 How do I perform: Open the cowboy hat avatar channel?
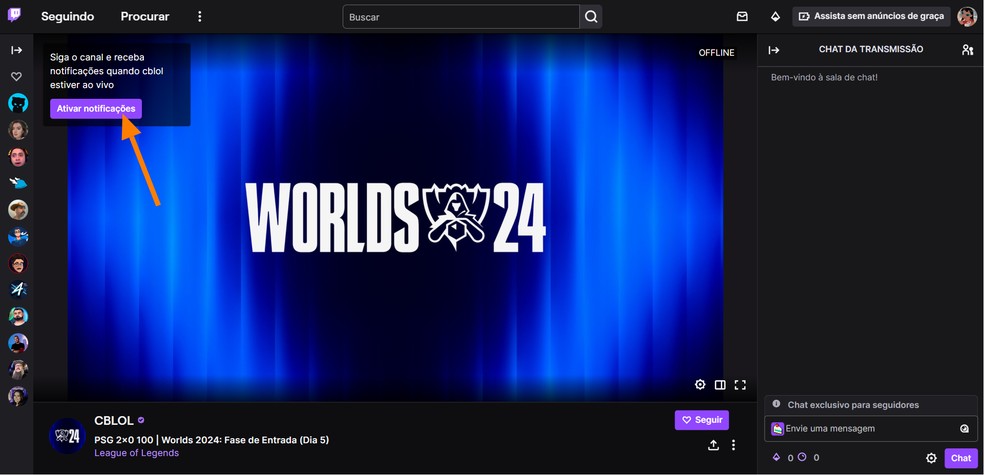point(18,210)
